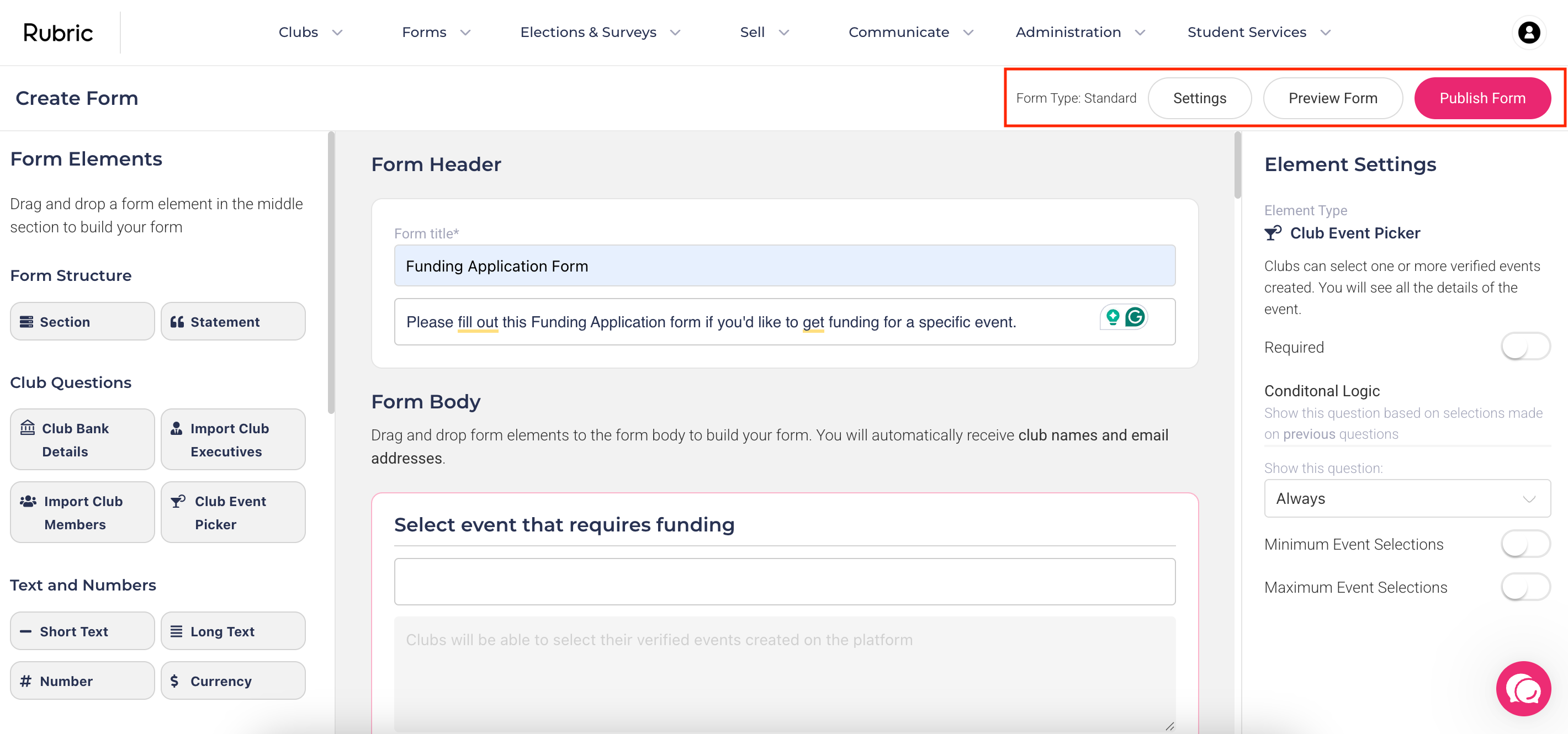
Task: Pick the Currency form element
Action: pyautogui.click(x=232, y=680)
